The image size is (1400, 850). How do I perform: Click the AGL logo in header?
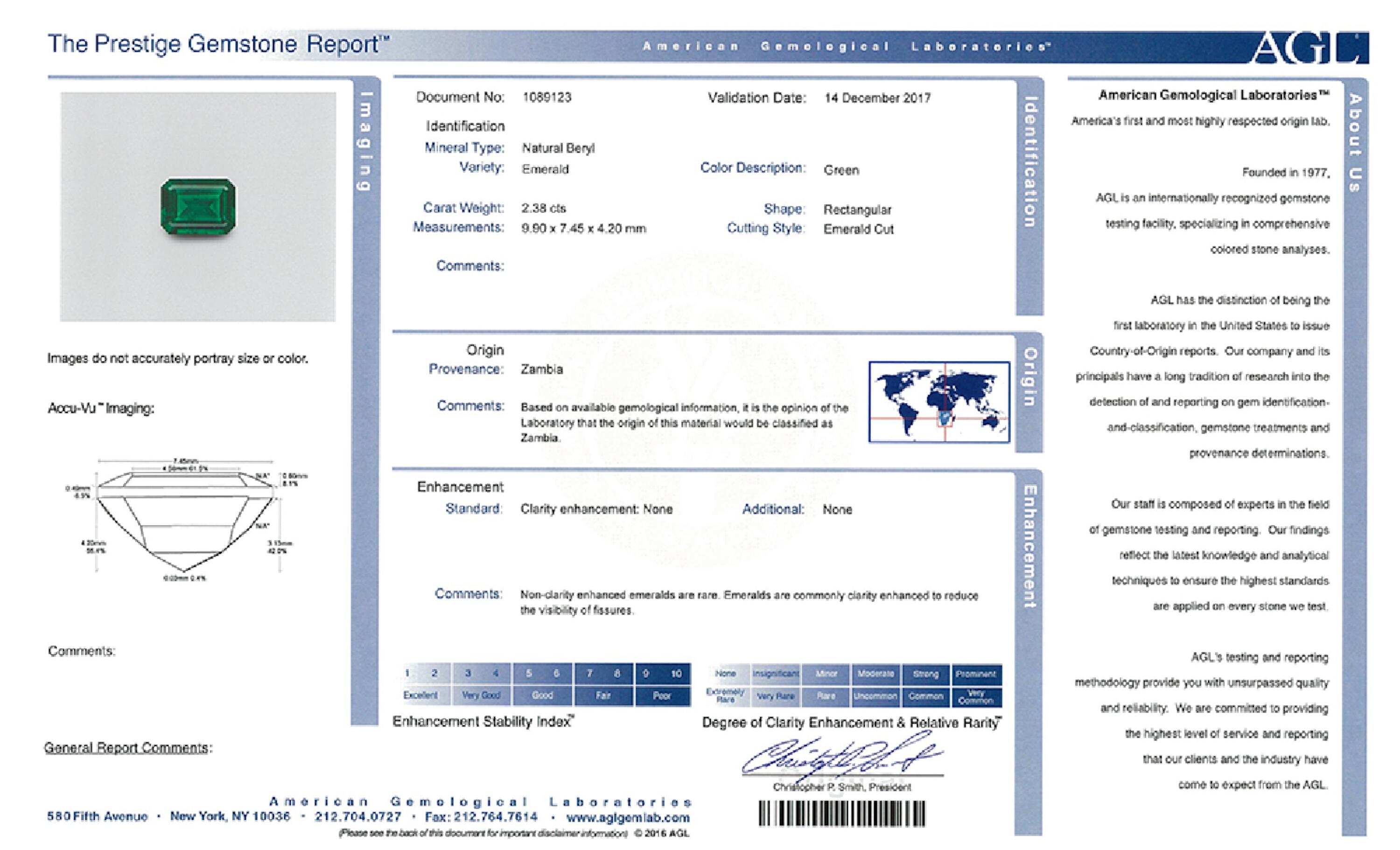coord(1309,48)
